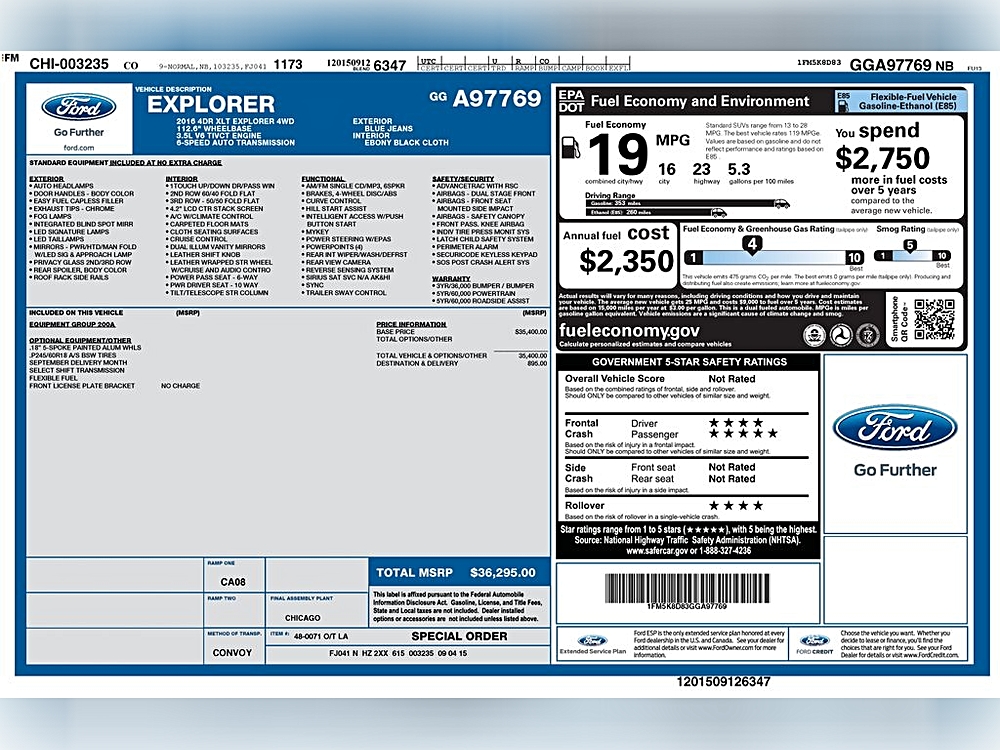Click the Government 5-Star Safety Ratings header
Screen dimensions: 1000x750
coord(689,362)
